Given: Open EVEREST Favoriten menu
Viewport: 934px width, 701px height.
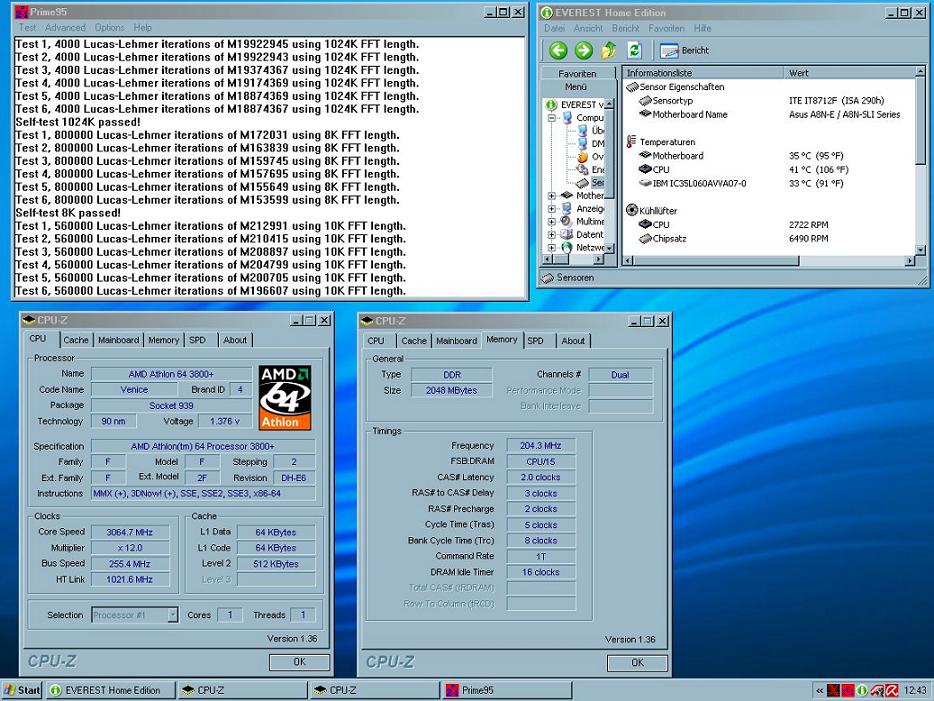Looking at the screenshot, I should (x=667, y=28).
